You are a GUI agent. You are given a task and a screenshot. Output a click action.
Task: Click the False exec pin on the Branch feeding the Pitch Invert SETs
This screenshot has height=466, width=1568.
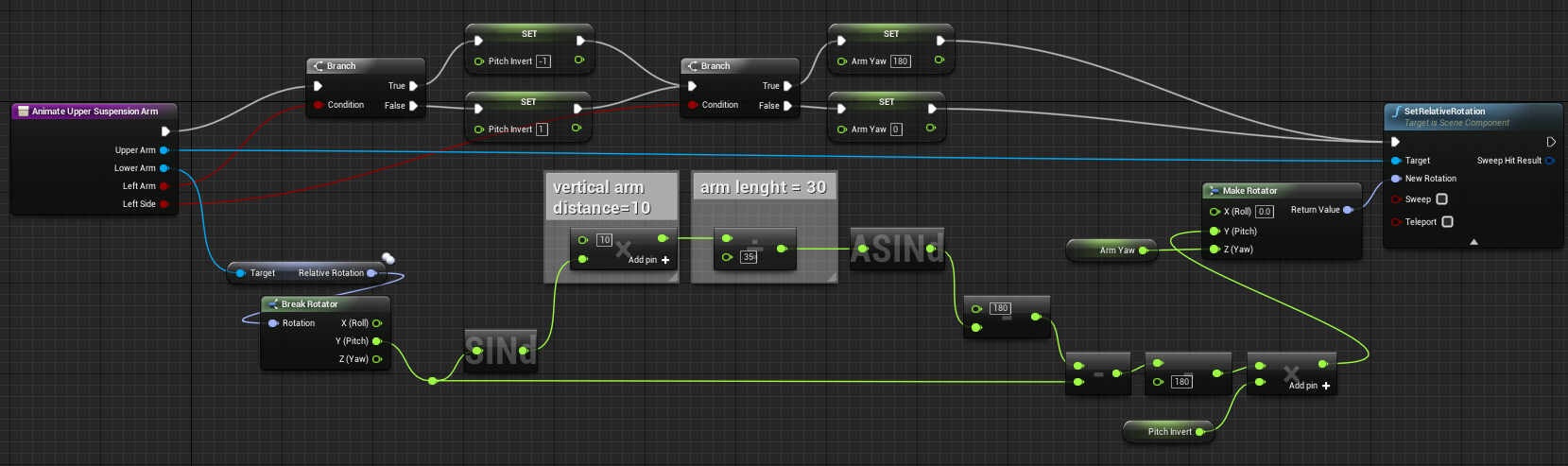413,106
